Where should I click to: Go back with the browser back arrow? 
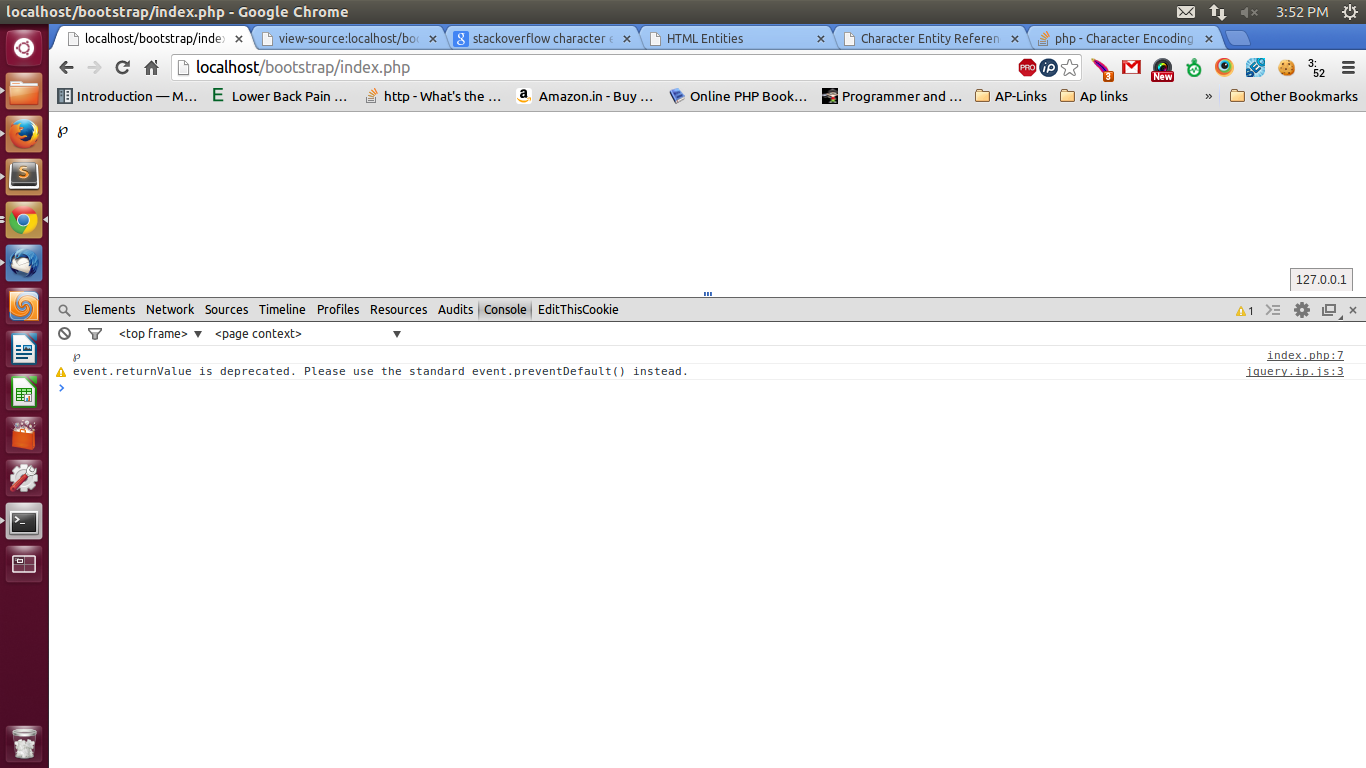(x=66, y=67)
